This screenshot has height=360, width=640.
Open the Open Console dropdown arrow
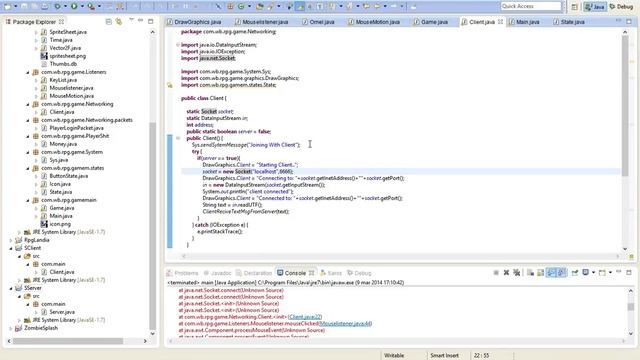click(x=610, y=272)
